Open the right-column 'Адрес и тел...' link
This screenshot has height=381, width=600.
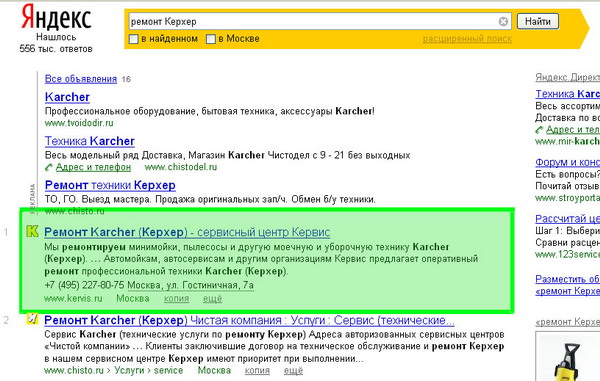pos(573,130)
